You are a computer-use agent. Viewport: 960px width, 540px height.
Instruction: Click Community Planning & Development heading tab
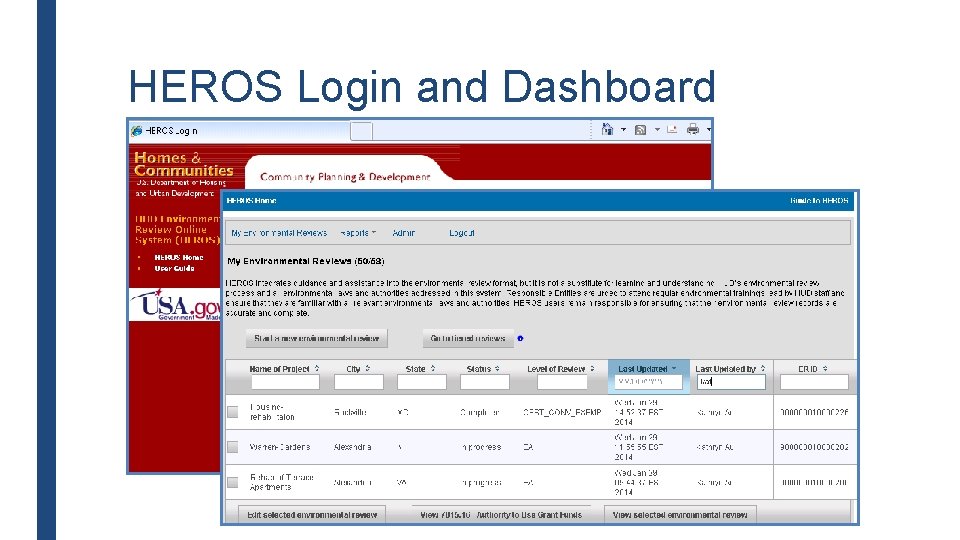point(345,177)
